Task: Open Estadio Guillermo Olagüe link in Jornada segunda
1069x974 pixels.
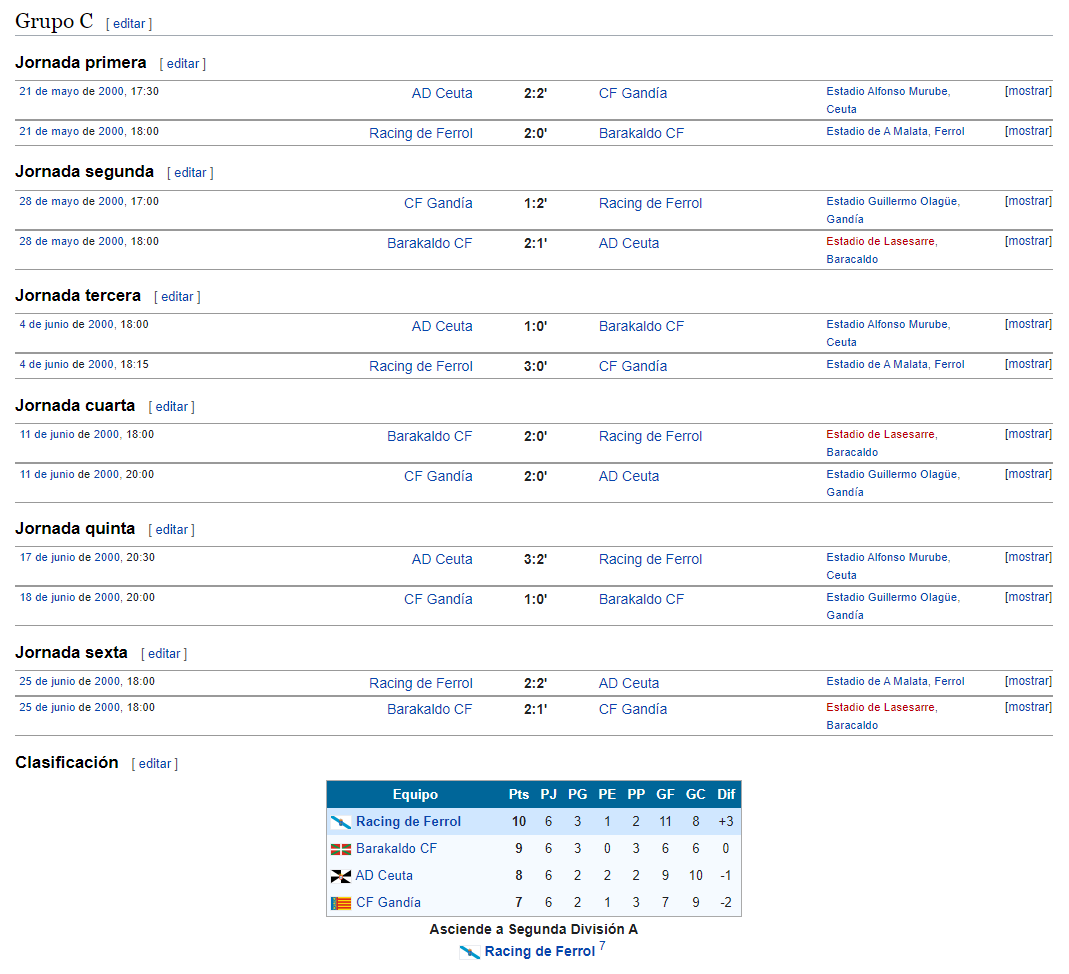Action: click(892, 201)
